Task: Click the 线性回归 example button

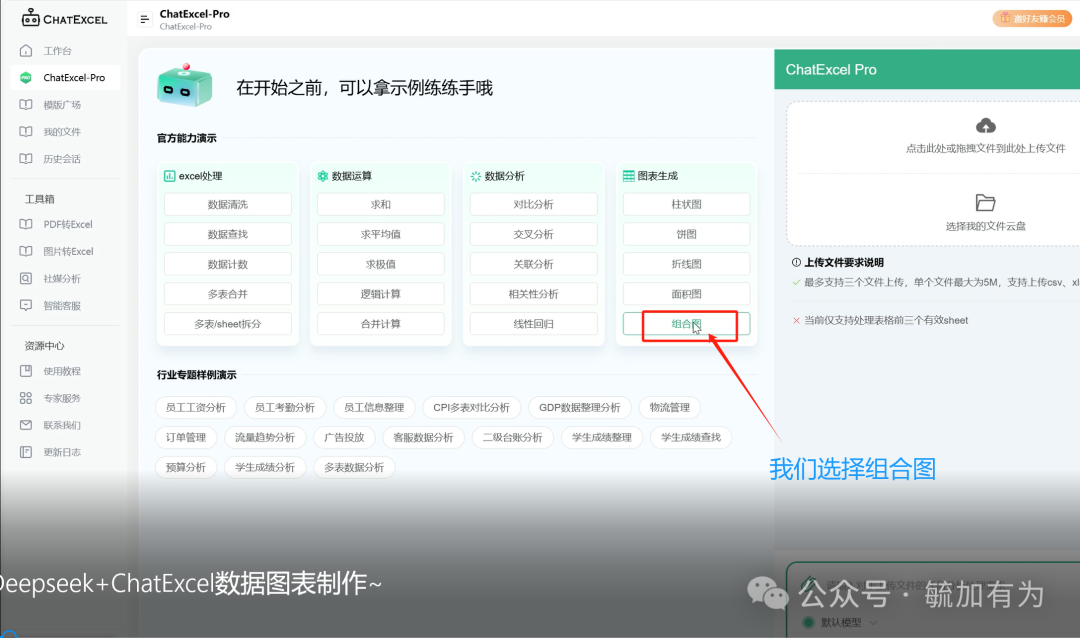Action: [x=534, y=324]
